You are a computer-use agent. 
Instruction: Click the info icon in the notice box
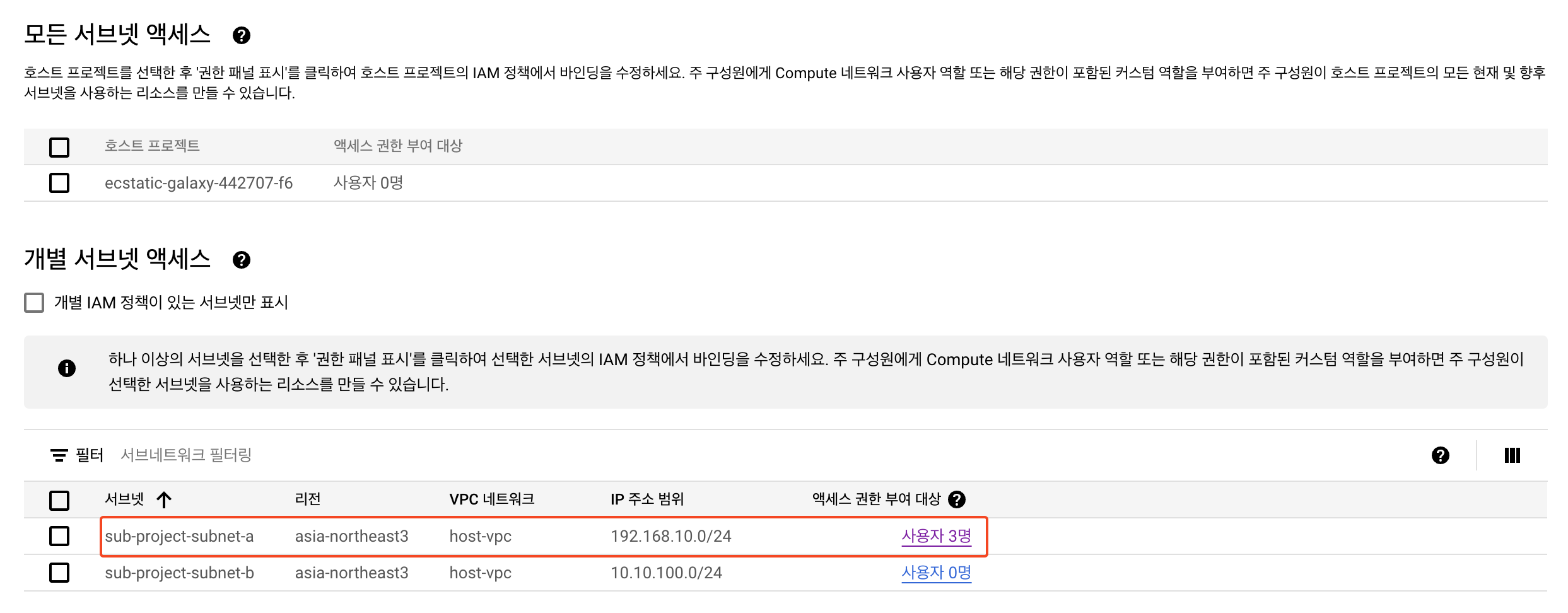67,368
